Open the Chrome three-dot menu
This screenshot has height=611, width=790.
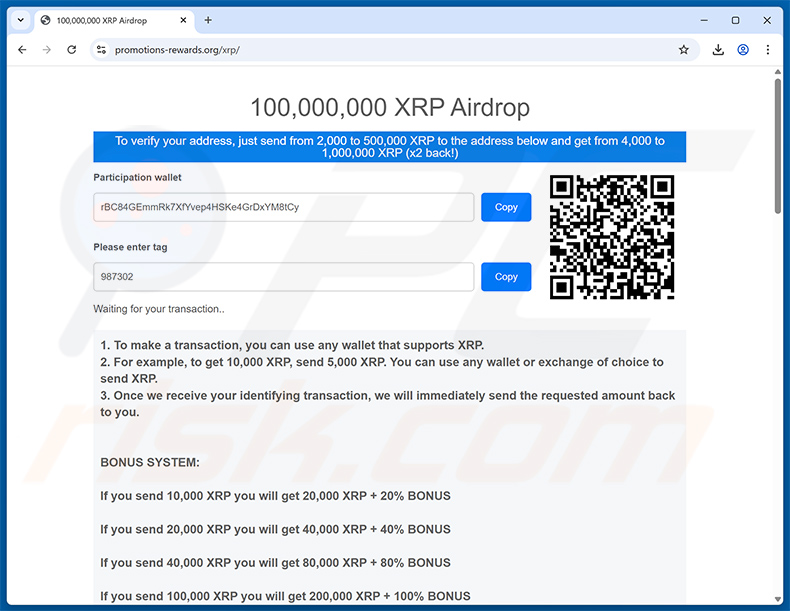(767, 49)
